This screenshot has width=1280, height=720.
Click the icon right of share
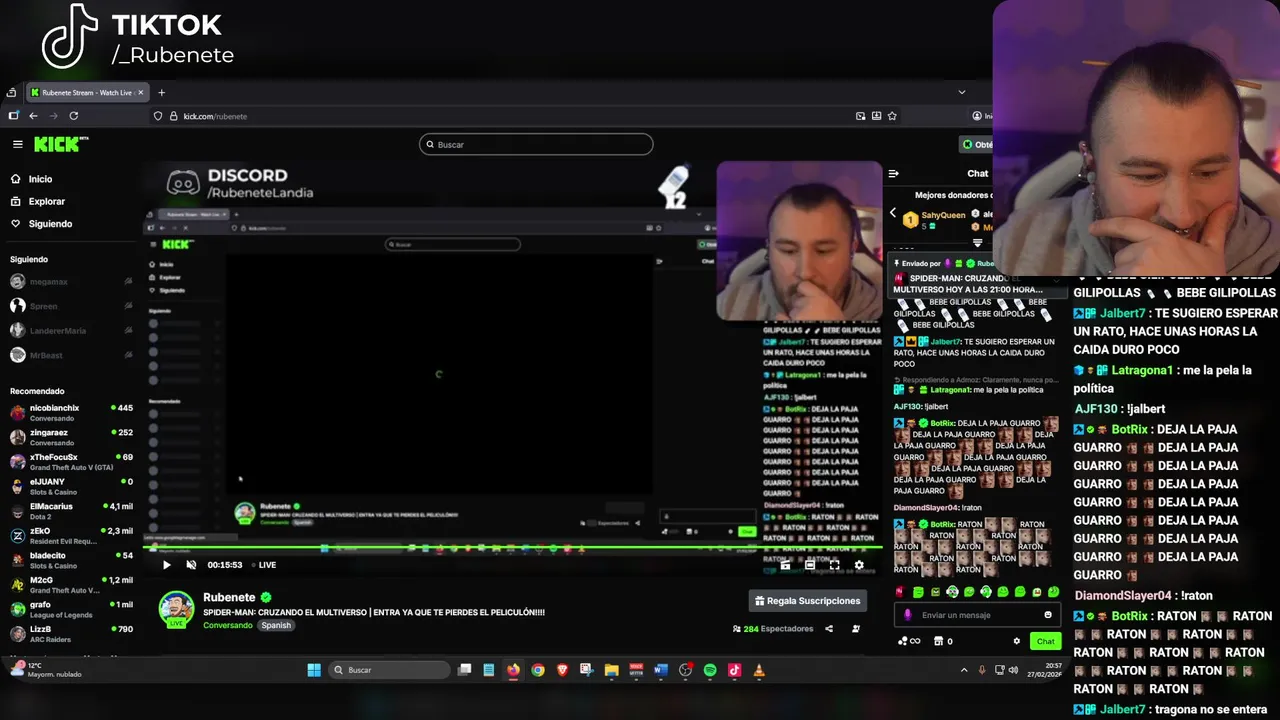(856, 629)
